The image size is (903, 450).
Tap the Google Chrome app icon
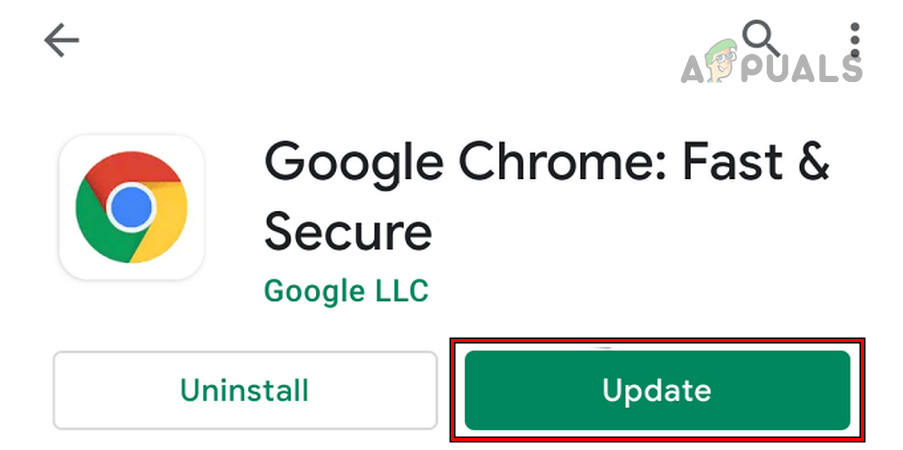(131, 208)
